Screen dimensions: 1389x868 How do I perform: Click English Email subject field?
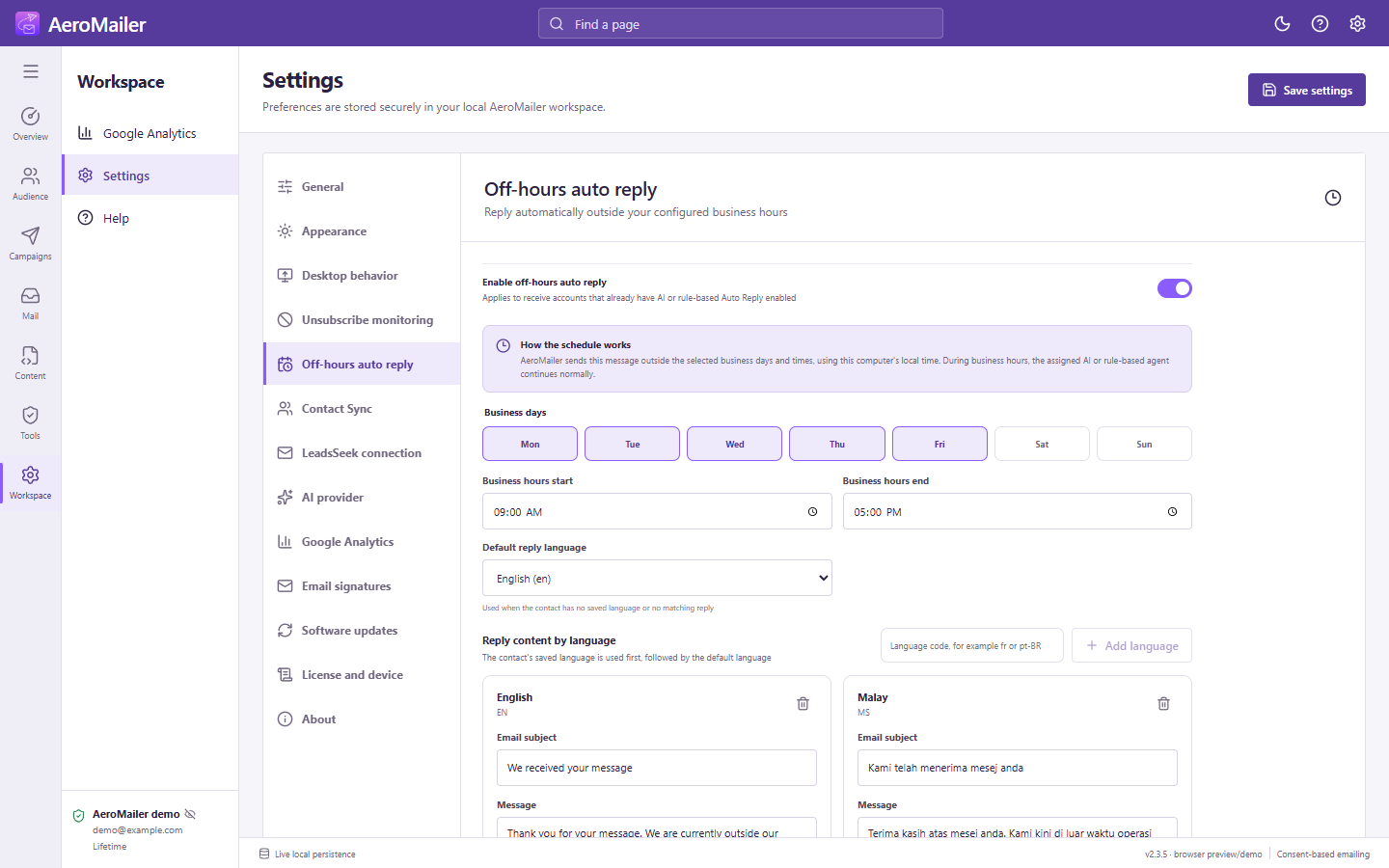tap(656, 768)
